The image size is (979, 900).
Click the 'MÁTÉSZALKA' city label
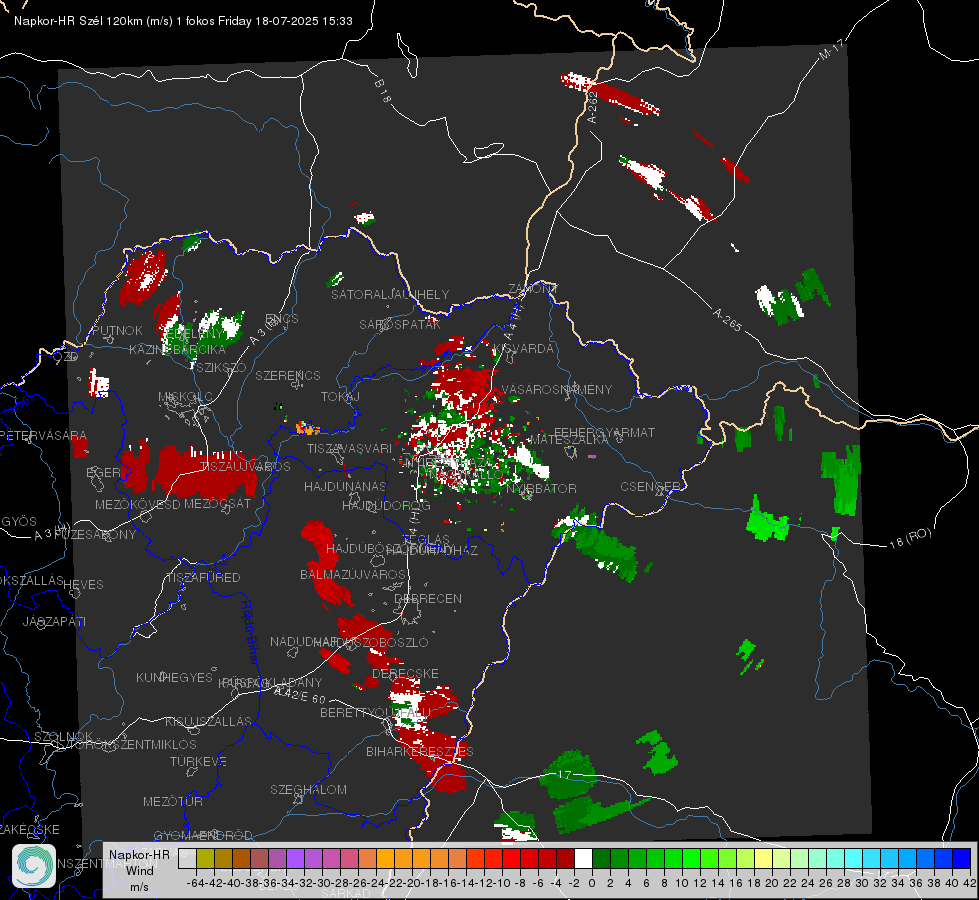(569, 439)
